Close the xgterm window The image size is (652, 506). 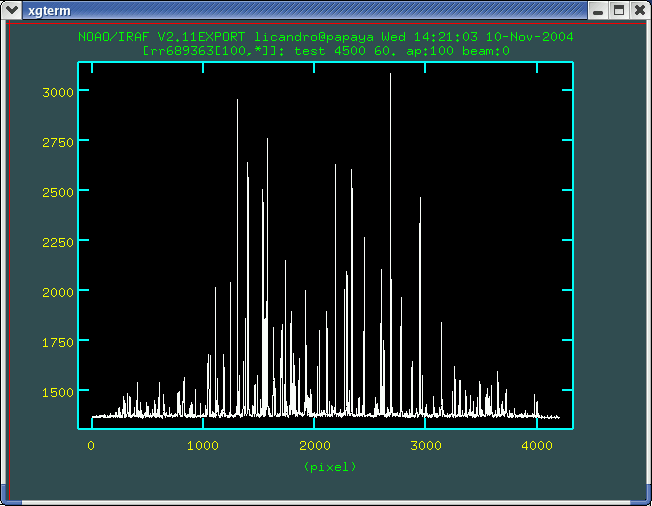click(638, 10)
